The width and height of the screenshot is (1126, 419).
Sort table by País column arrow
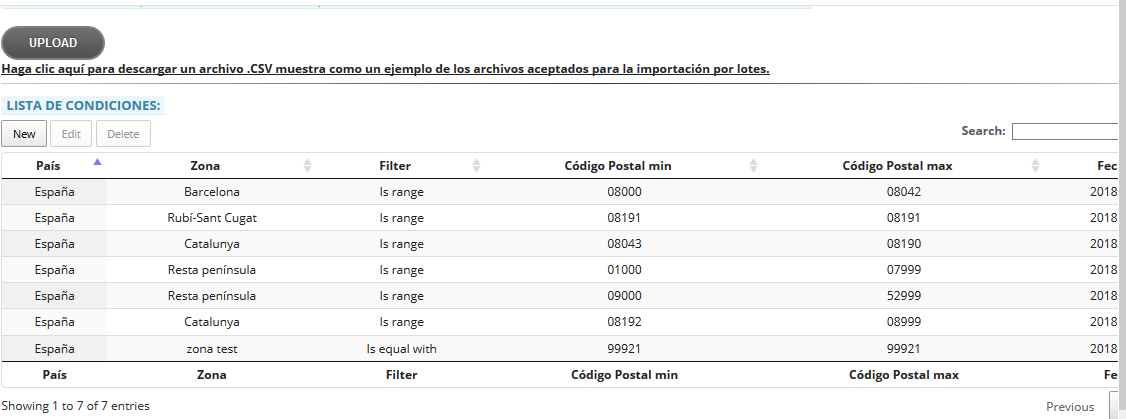pos(97,163)
